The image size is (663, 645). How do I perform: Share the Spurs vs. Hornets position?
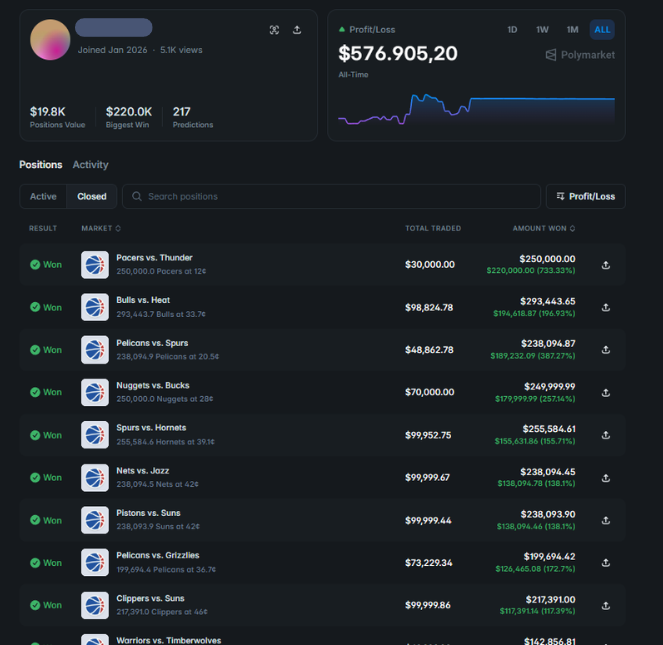click(605, 435)
